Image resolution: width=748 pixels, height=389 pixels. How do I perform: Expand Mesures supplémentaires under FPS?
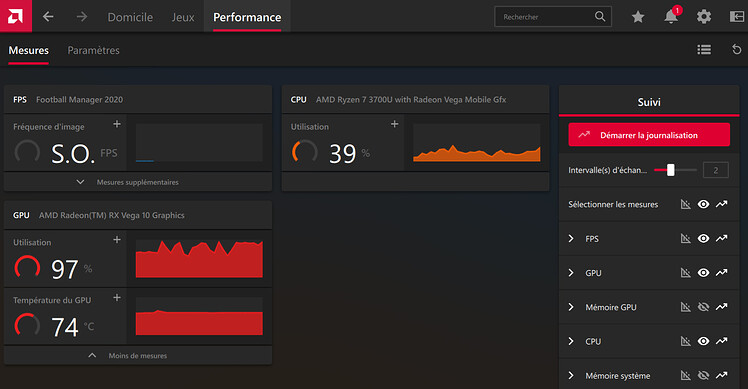128,182
